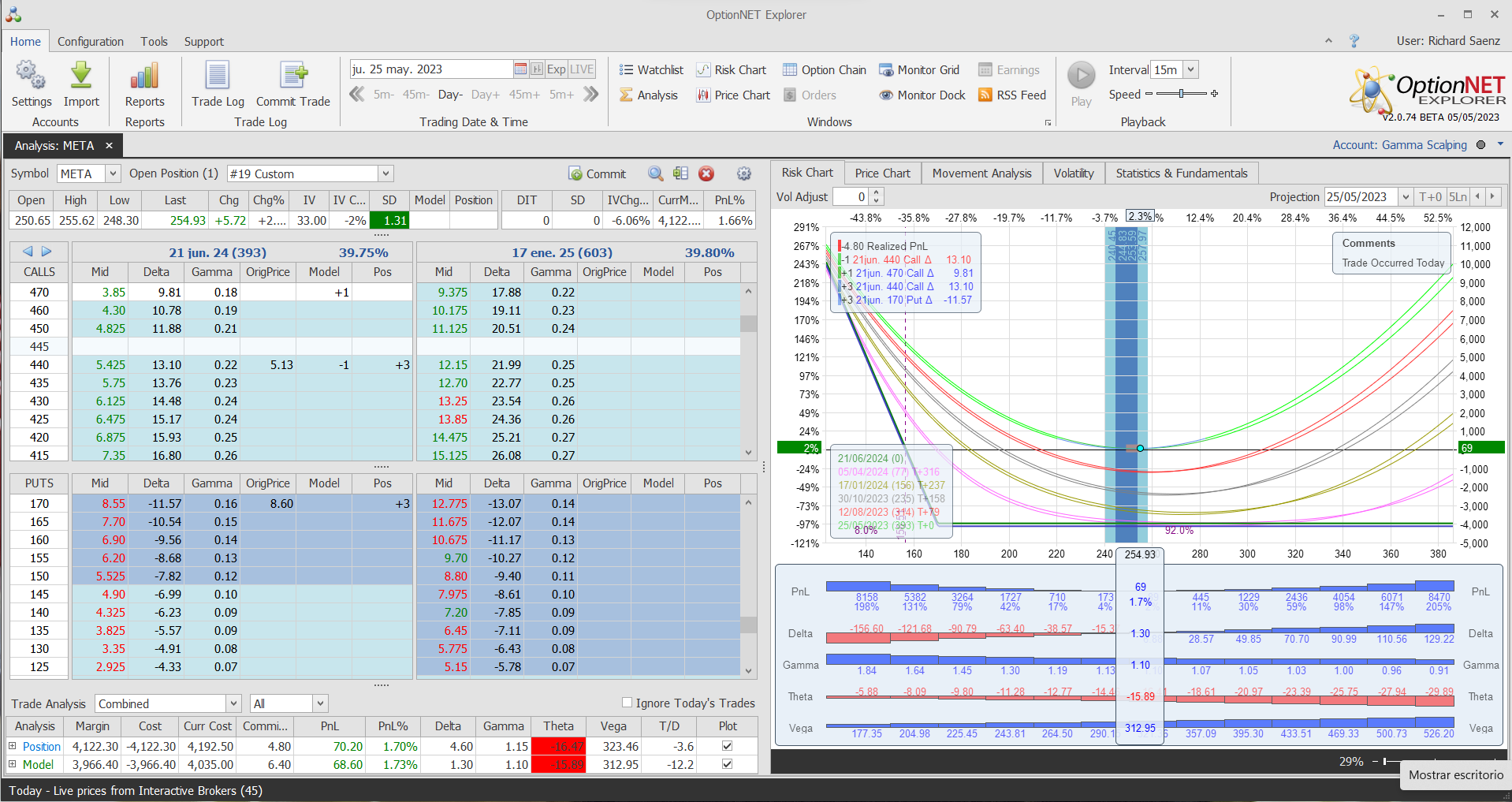Go to previous expiration with left arrow
The width and height of the screenshot is (1512, 802).
click(x=28, y=252)
